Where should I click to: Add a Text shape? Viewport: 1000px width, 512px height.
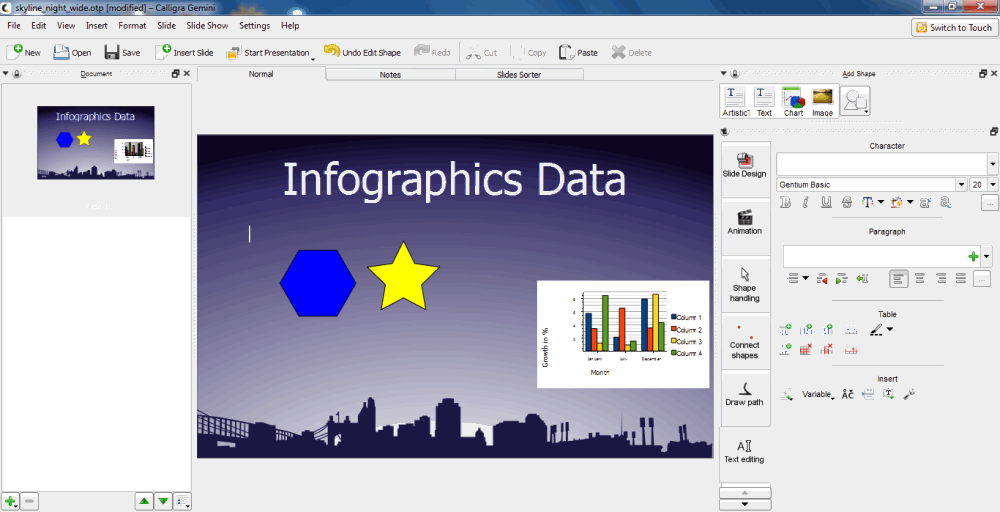point(764,102)
